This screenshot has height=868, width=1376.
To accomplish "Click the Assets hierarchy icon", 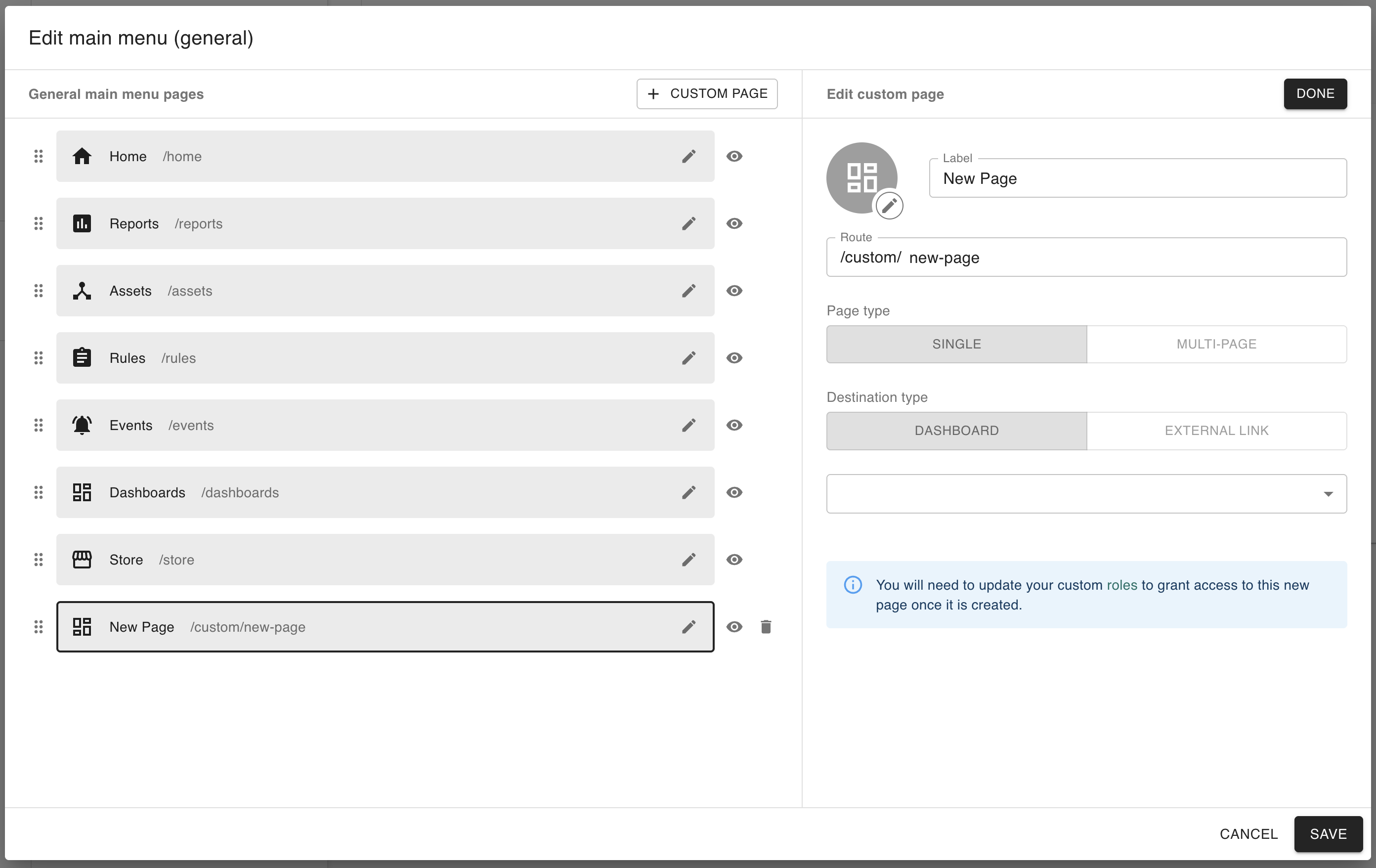I will tap(82, 291).
